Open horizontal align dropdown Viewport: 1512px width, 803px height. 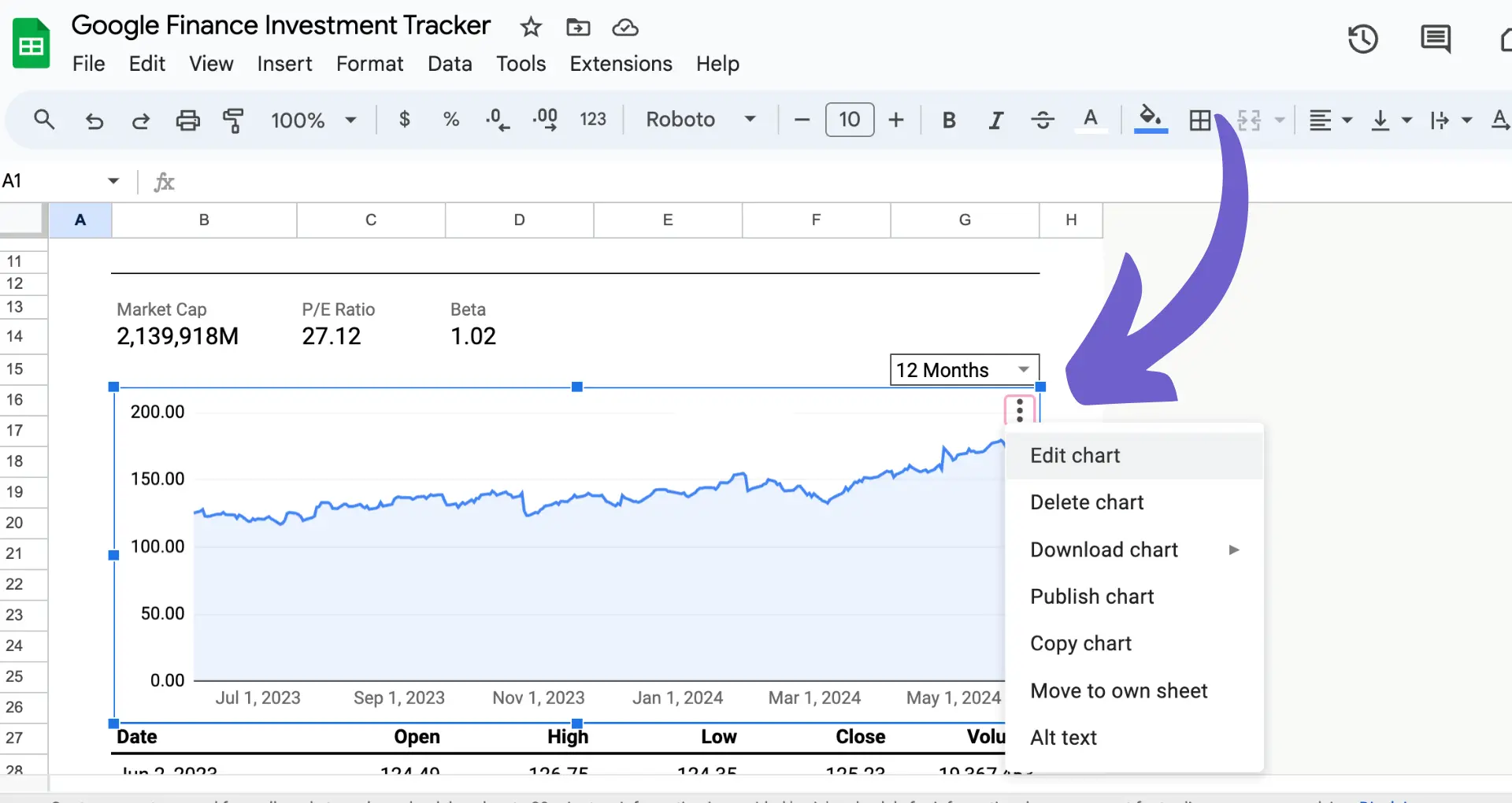[x=1329, y=120]
